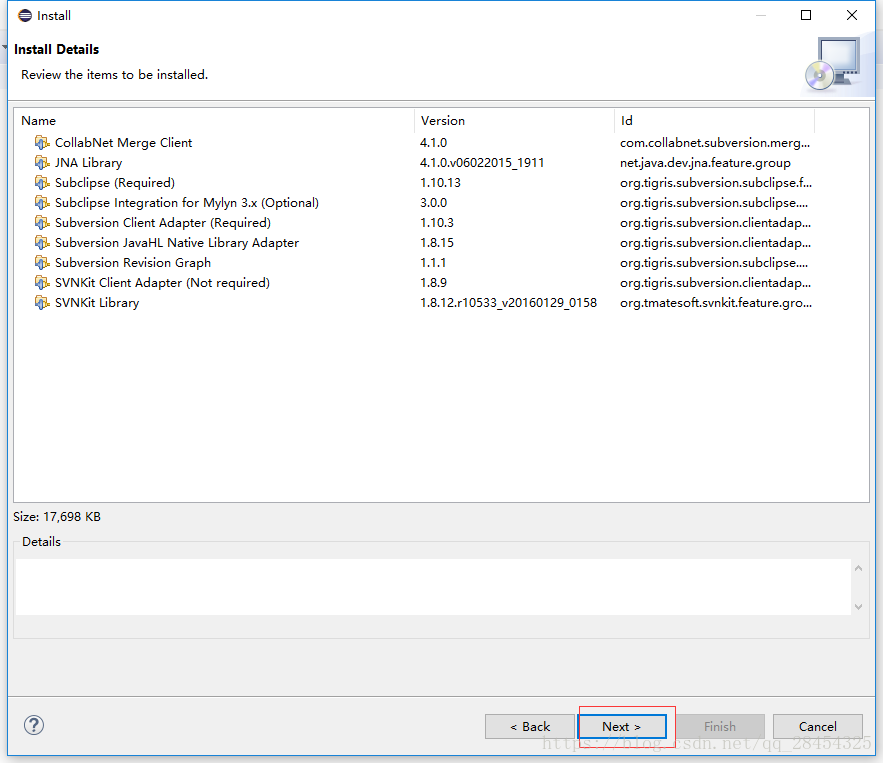
Task: Click the SVNKit Library feature icon
Action: point(42,302)
